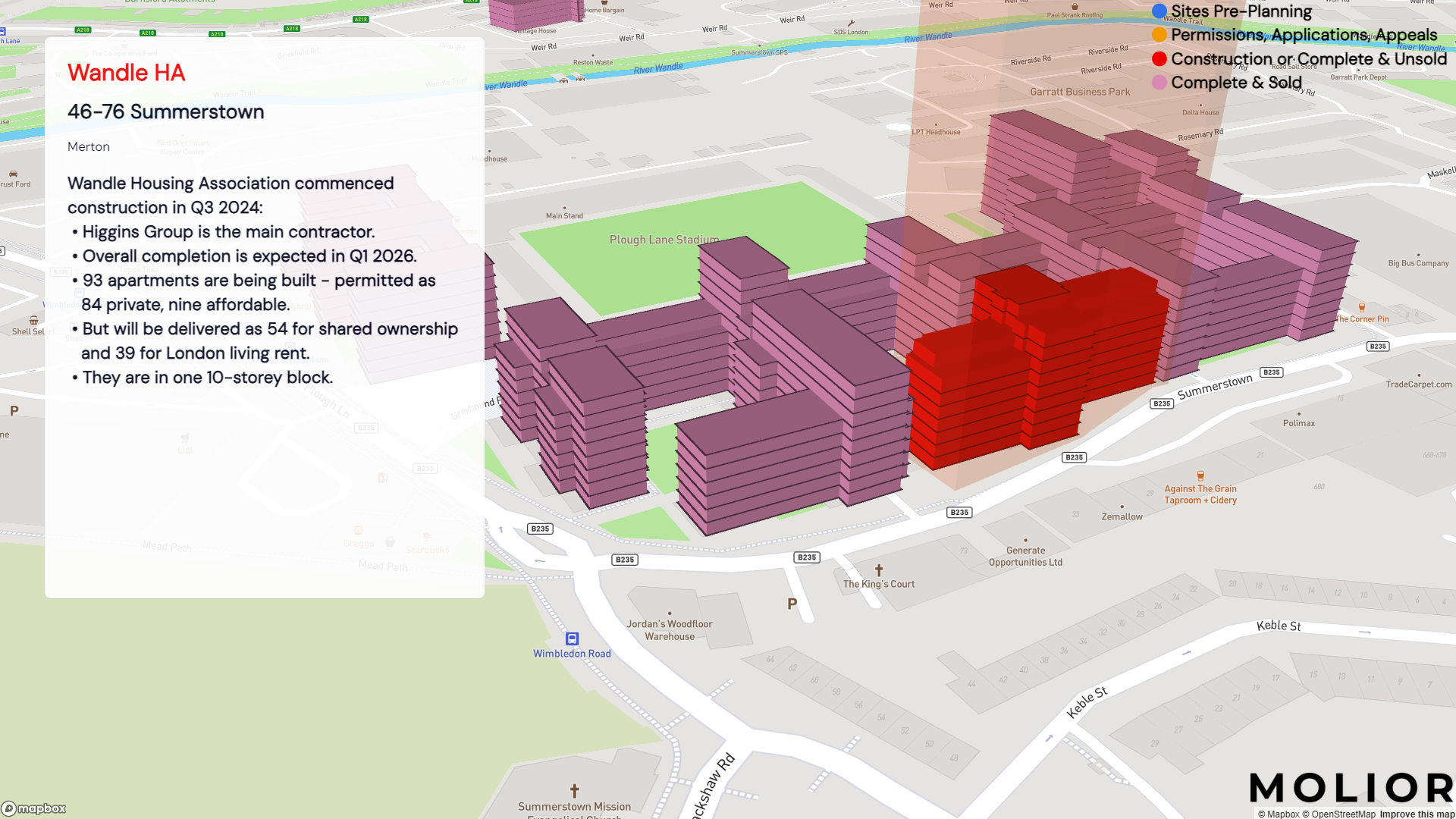This screenshot has width=1456, height=819.
Task: Select Construction or Complete & Unsold label
Action: click(x=1309, y=59)
